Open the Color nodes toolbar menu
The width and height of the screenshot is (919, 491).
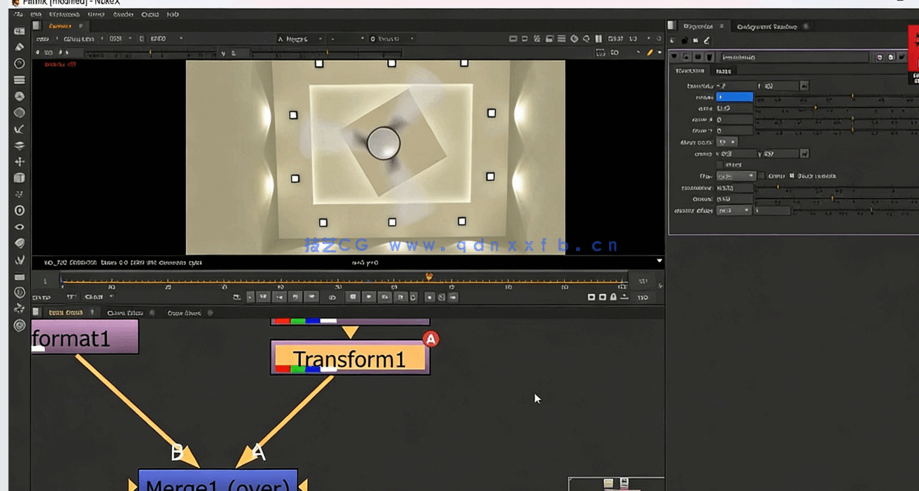(19, 96)
